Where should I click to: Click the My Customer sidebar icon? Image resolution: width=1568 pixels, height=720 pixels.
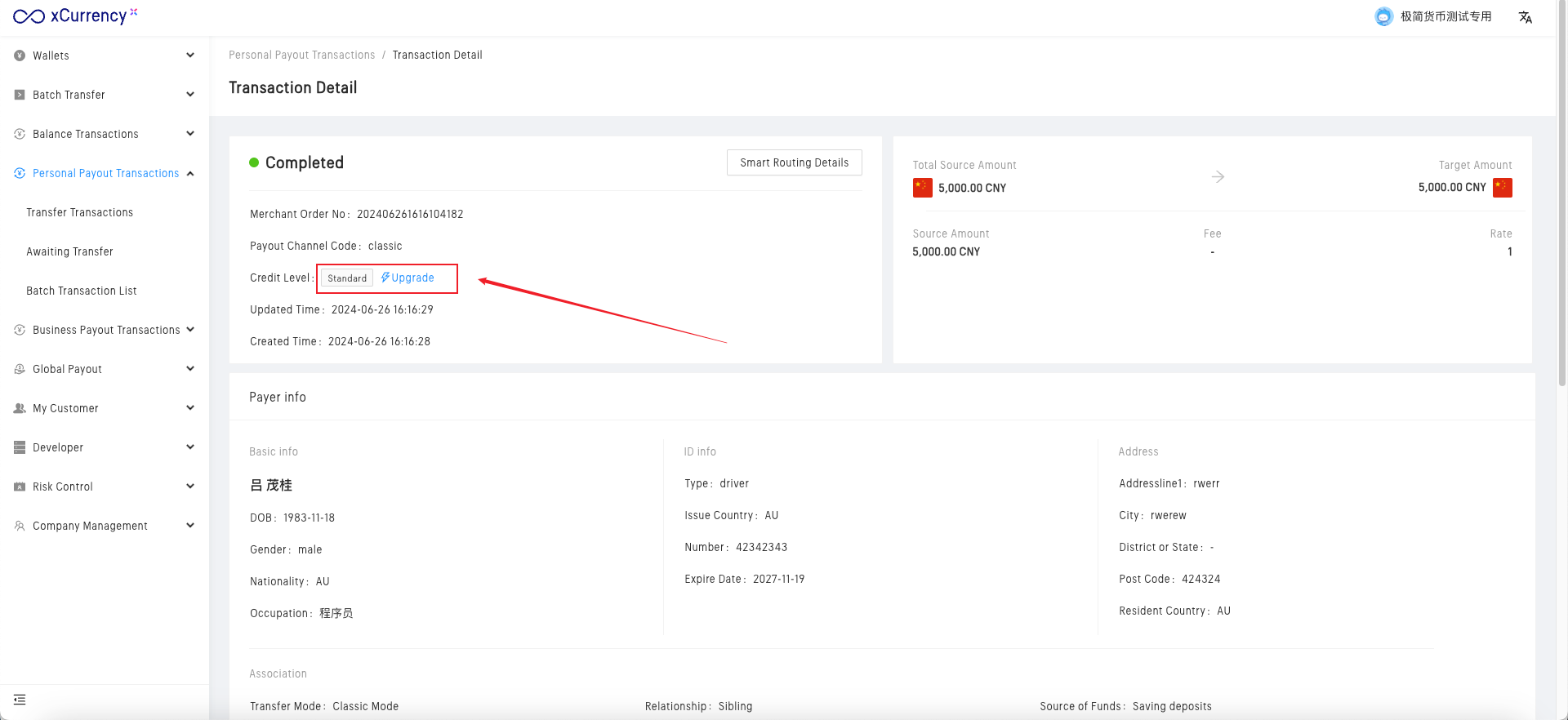coord(20,408)
